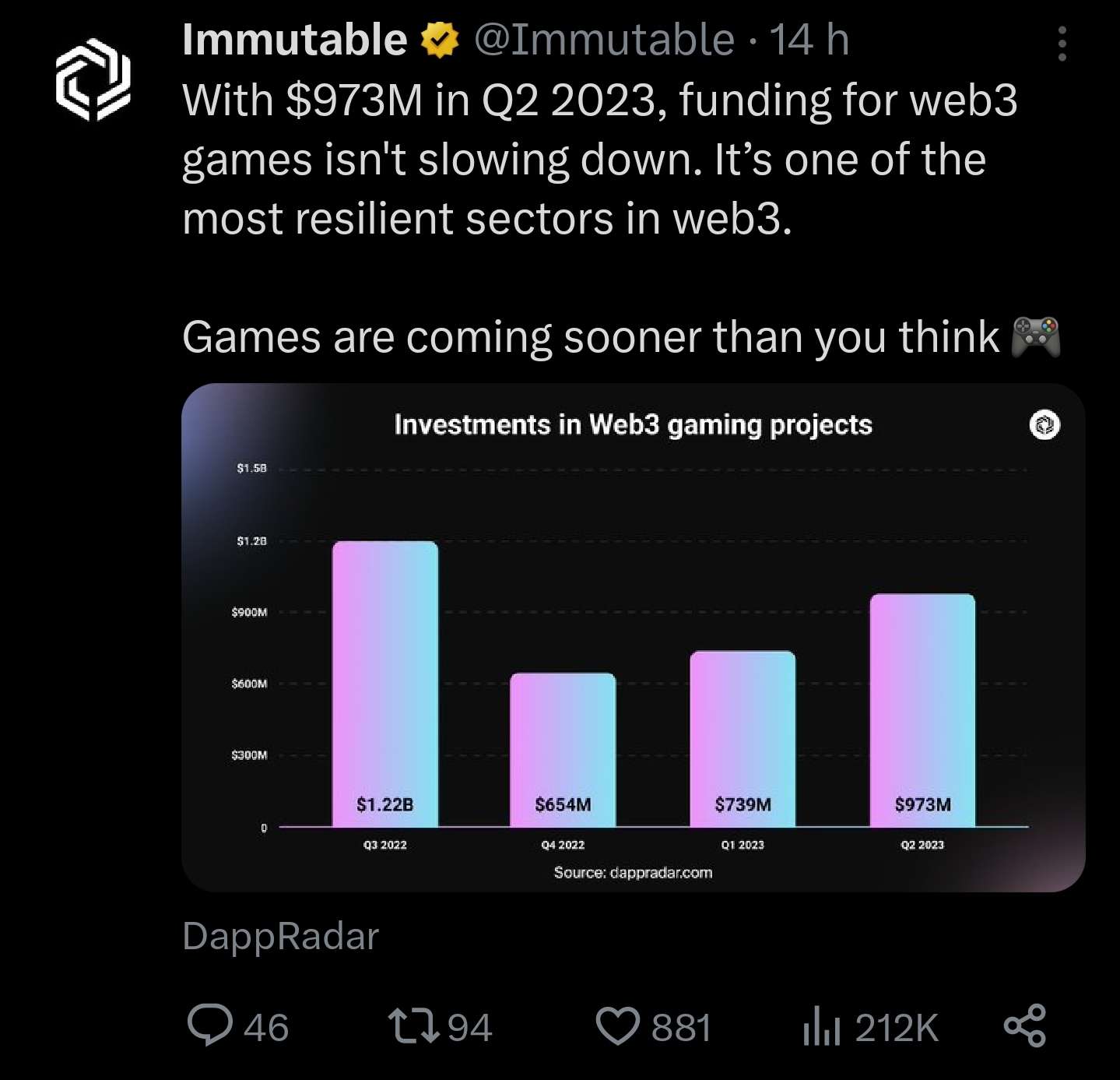The image size is (1120, 1080).
Task: Like the tweet with heart icon
Action: point(617,1025)
